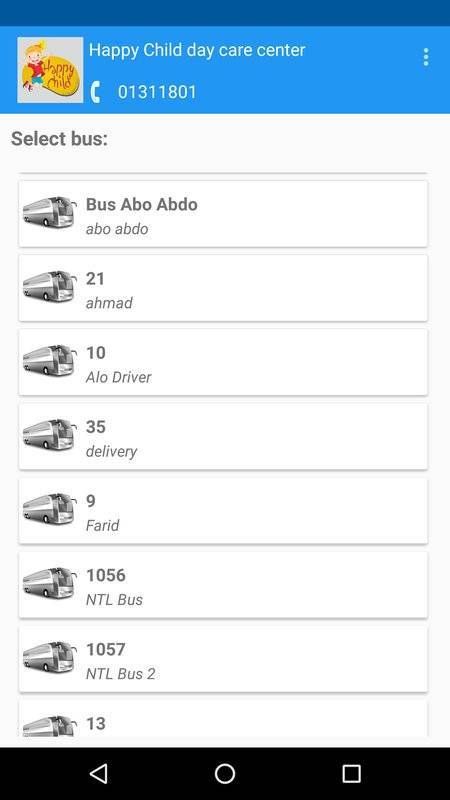The width and height of the screenshot is (450, 800).
Task: Select bus 21 driven by ahmad
Action: point(223,288)
